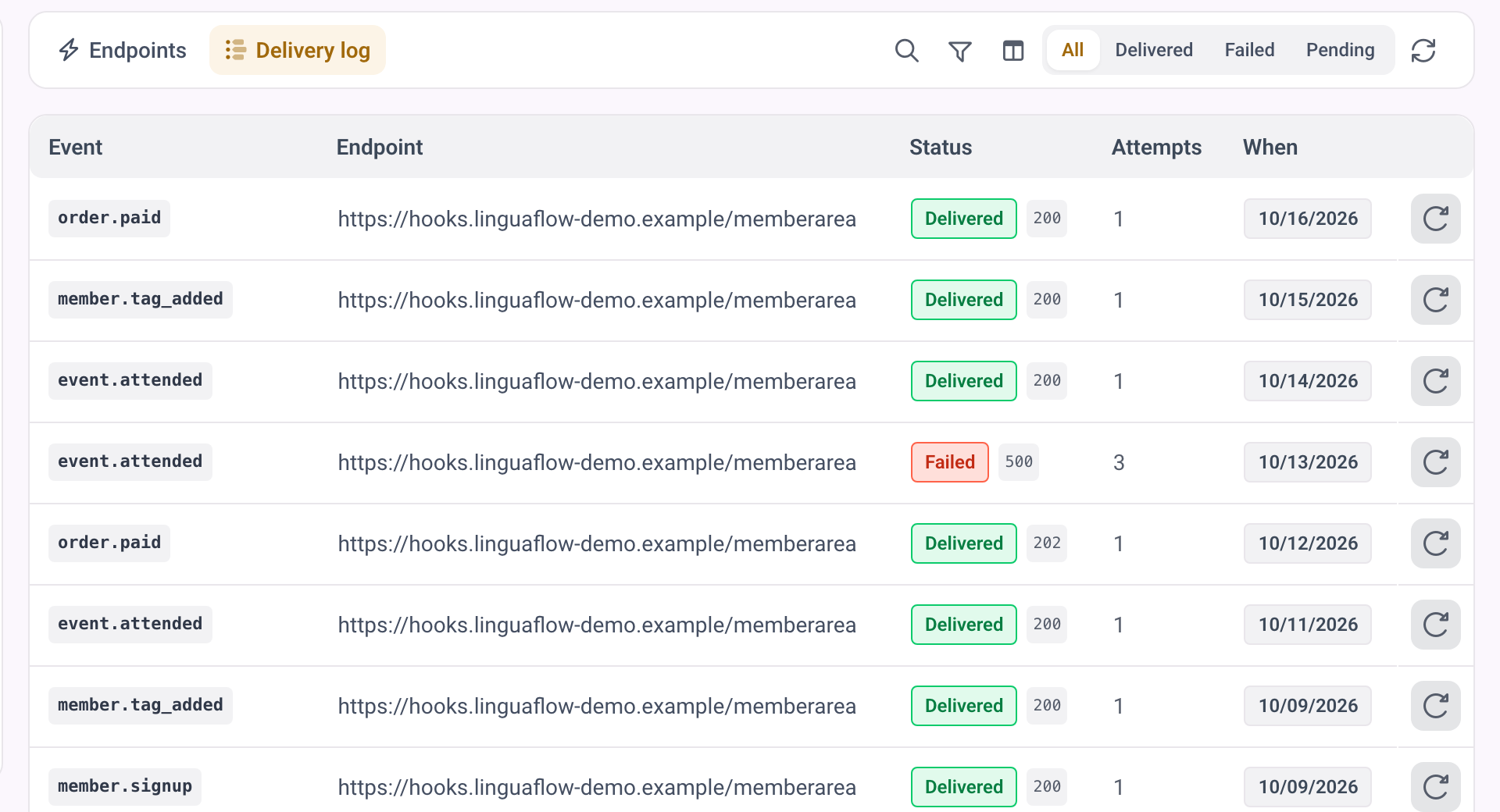Image resolution: width=1500 pixels, height=812 pixels.
Task: Click the 10/11/2026 date chip
Action: pyautogui.click(x=1308, y=625)
